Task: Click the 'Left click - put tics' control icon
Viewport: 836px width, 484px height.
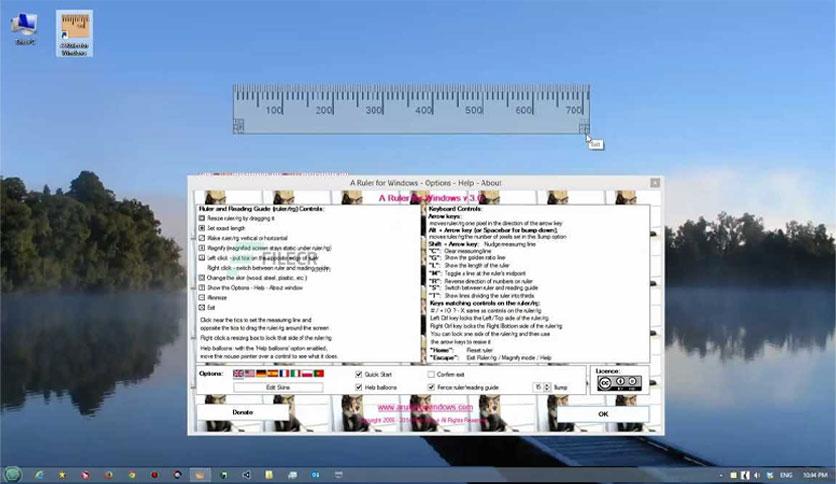Action: [202, 257]
